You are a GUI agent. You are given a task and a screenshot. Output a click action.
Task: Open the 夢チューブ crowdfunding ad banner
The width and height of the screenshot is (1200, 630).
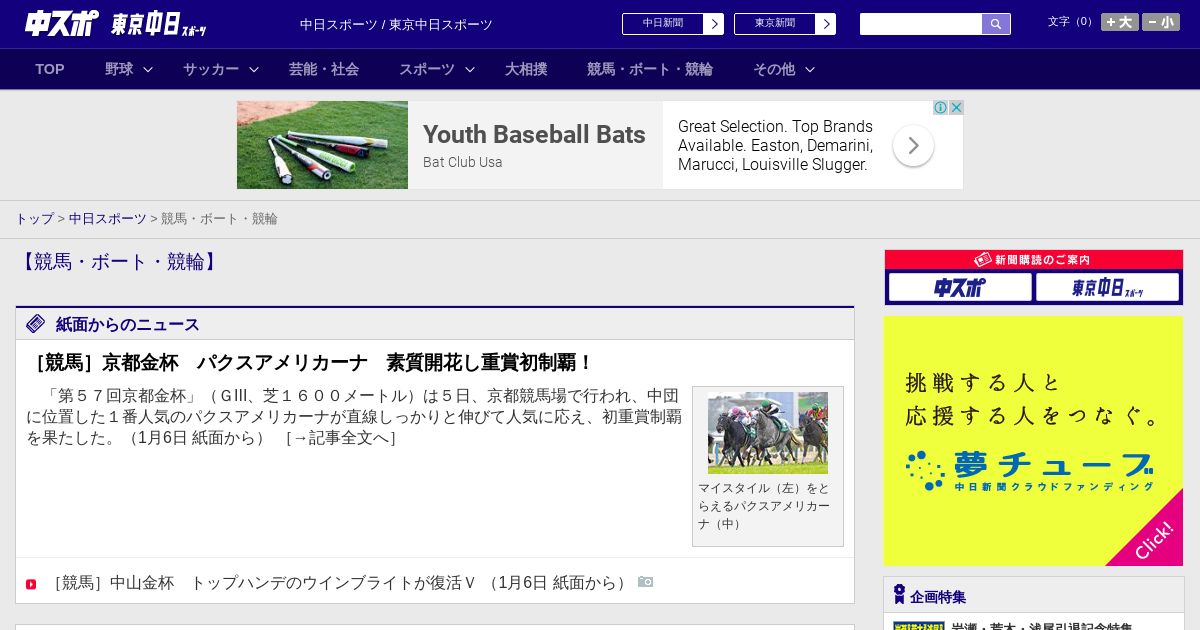tap(1033, 441)
